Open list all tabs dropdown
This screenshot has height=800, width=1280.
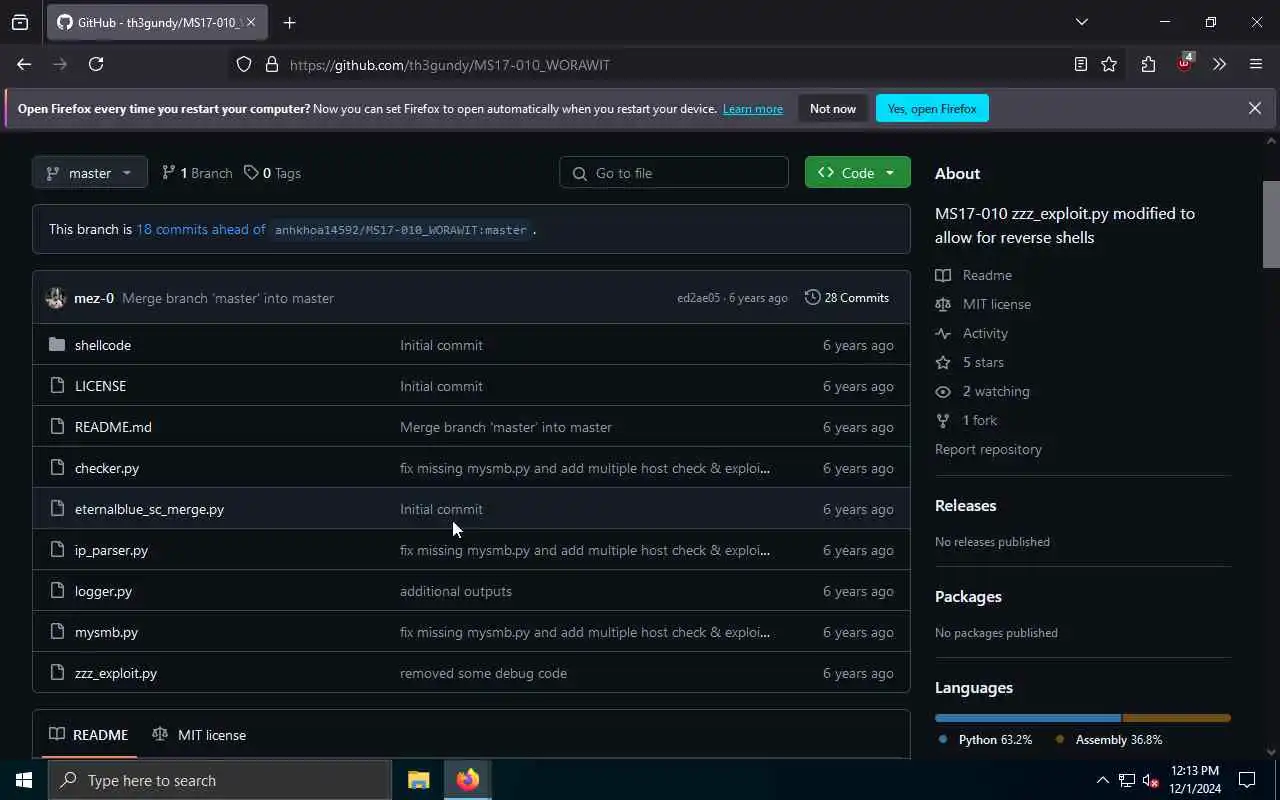tap(1081, 22)
